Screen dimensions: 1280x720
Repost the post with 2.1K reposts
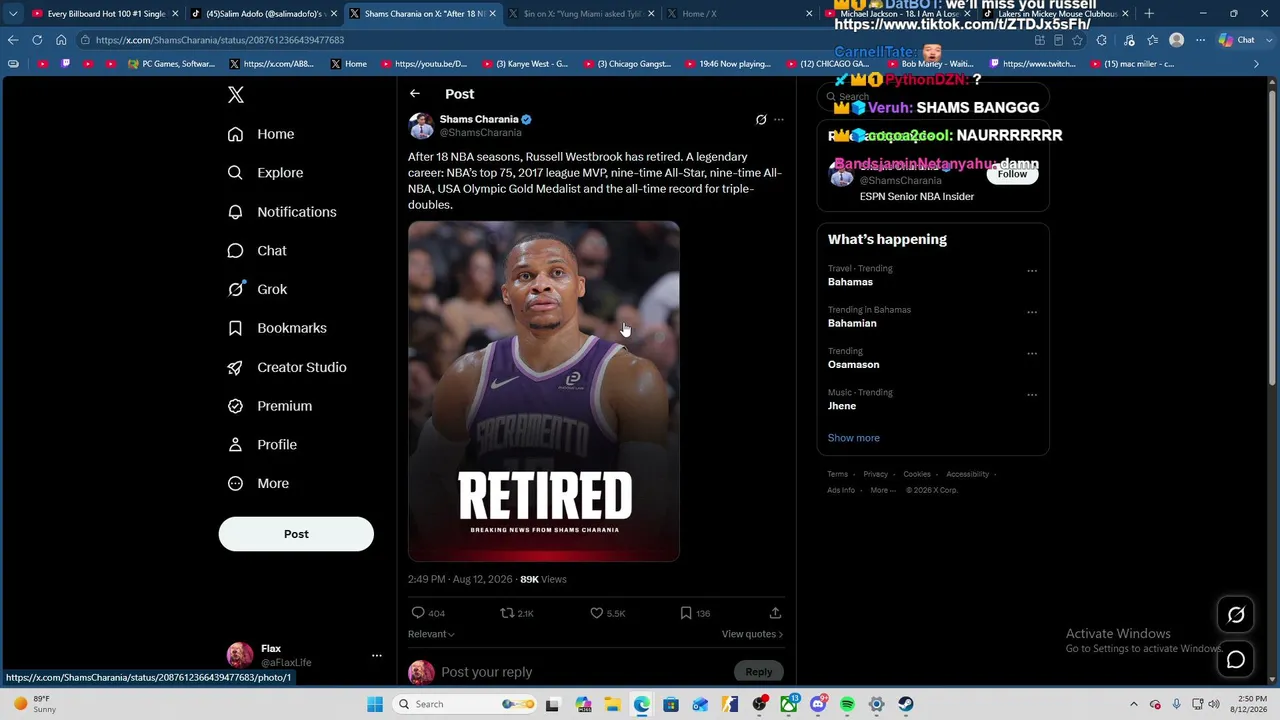tap(507, 613)
